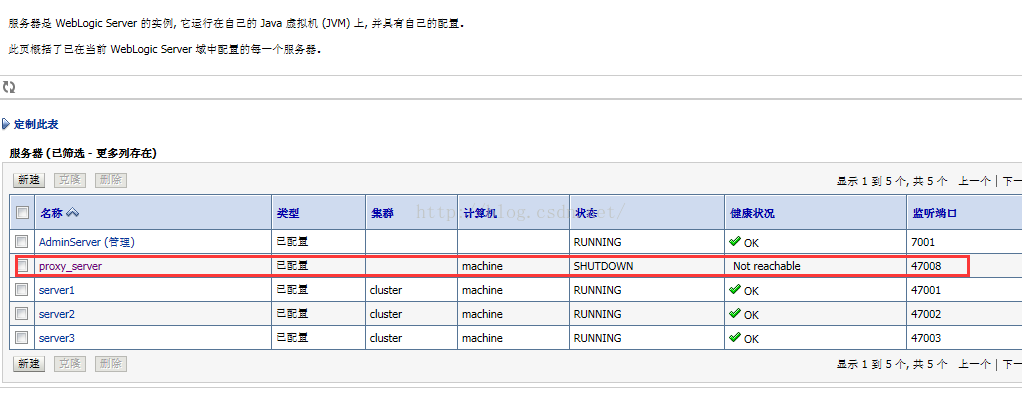Click the green check icon in server3 row

735,337
